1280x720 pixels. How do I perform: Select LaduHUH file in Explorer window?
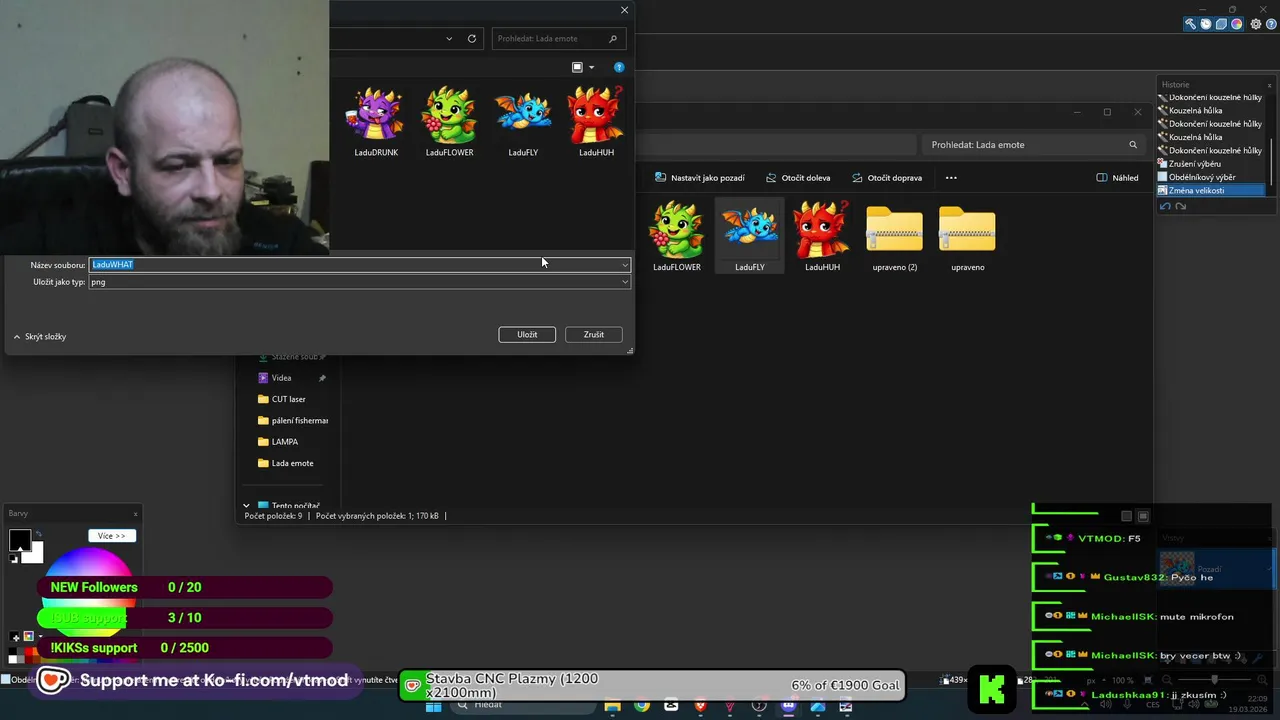822,236
